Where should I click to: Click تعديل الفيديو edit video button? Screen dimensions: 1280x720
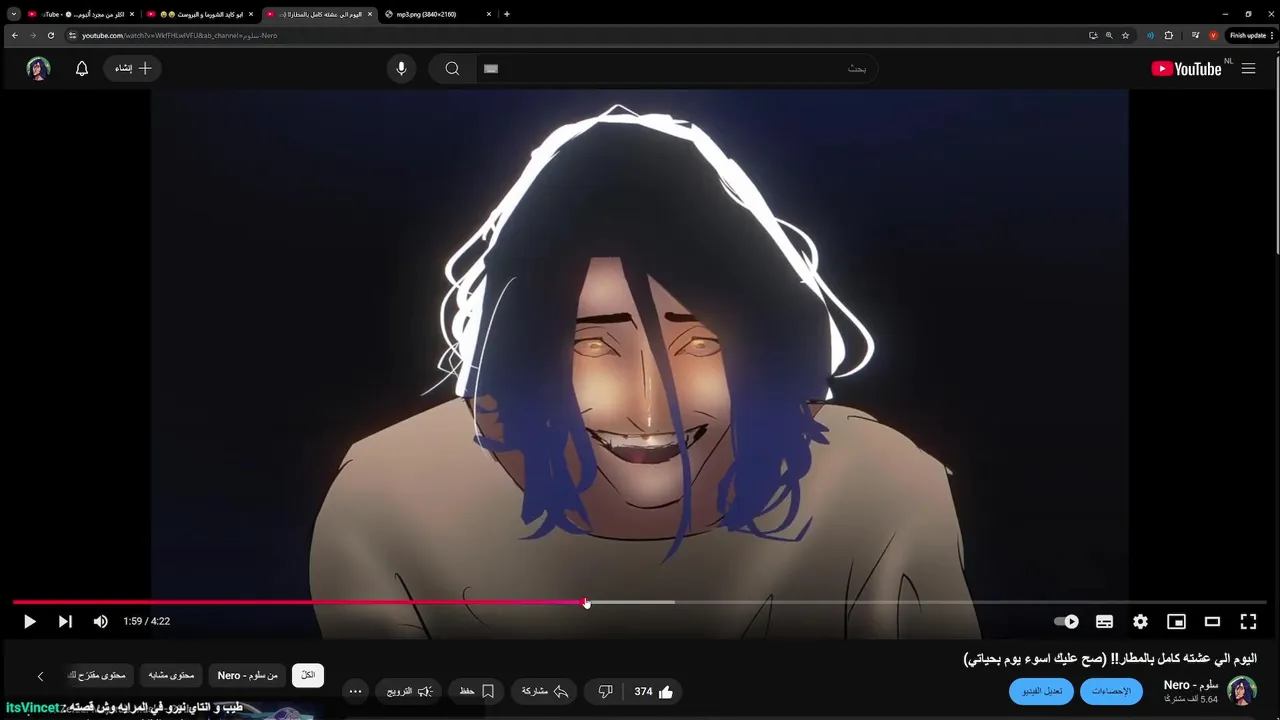[1041, 691]
